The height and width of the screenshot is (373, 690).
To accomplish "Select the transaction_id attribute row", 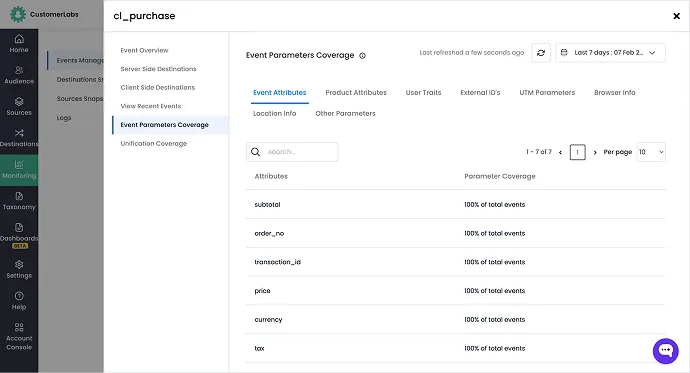I will [x=455, y=262].
